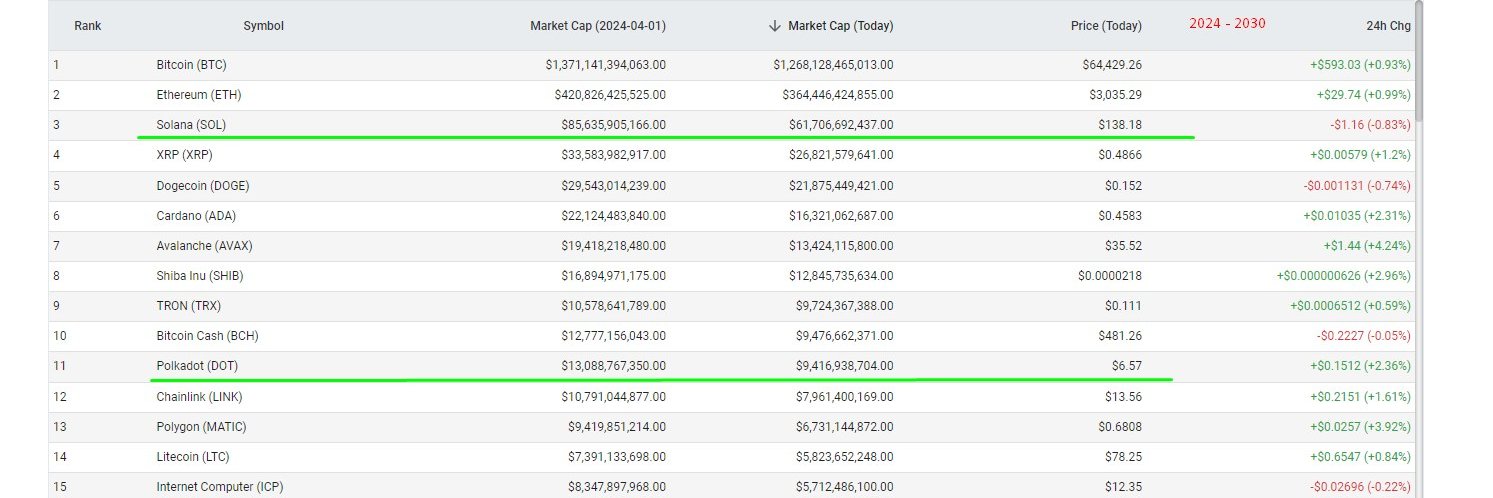Click Bitcoin's today market cap $1,268,128,465,013.00
Image resolution: width=1493 pixels, height=498 pixels.
tap(833, 65)
